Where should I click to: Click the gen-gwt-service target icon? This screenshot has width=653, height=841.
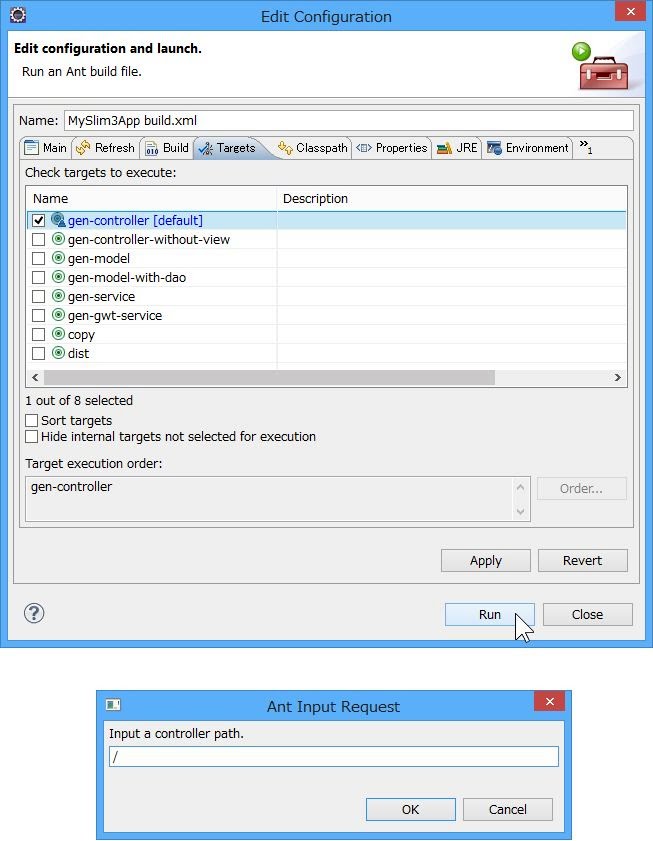tap(58, 315)
